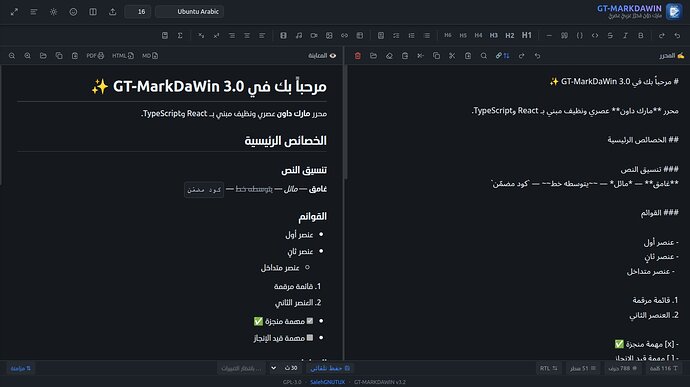Viewport: 690px width, 387px height.
Task: Insert blockquote with quote marks icon
Action: tap(564, 35)
